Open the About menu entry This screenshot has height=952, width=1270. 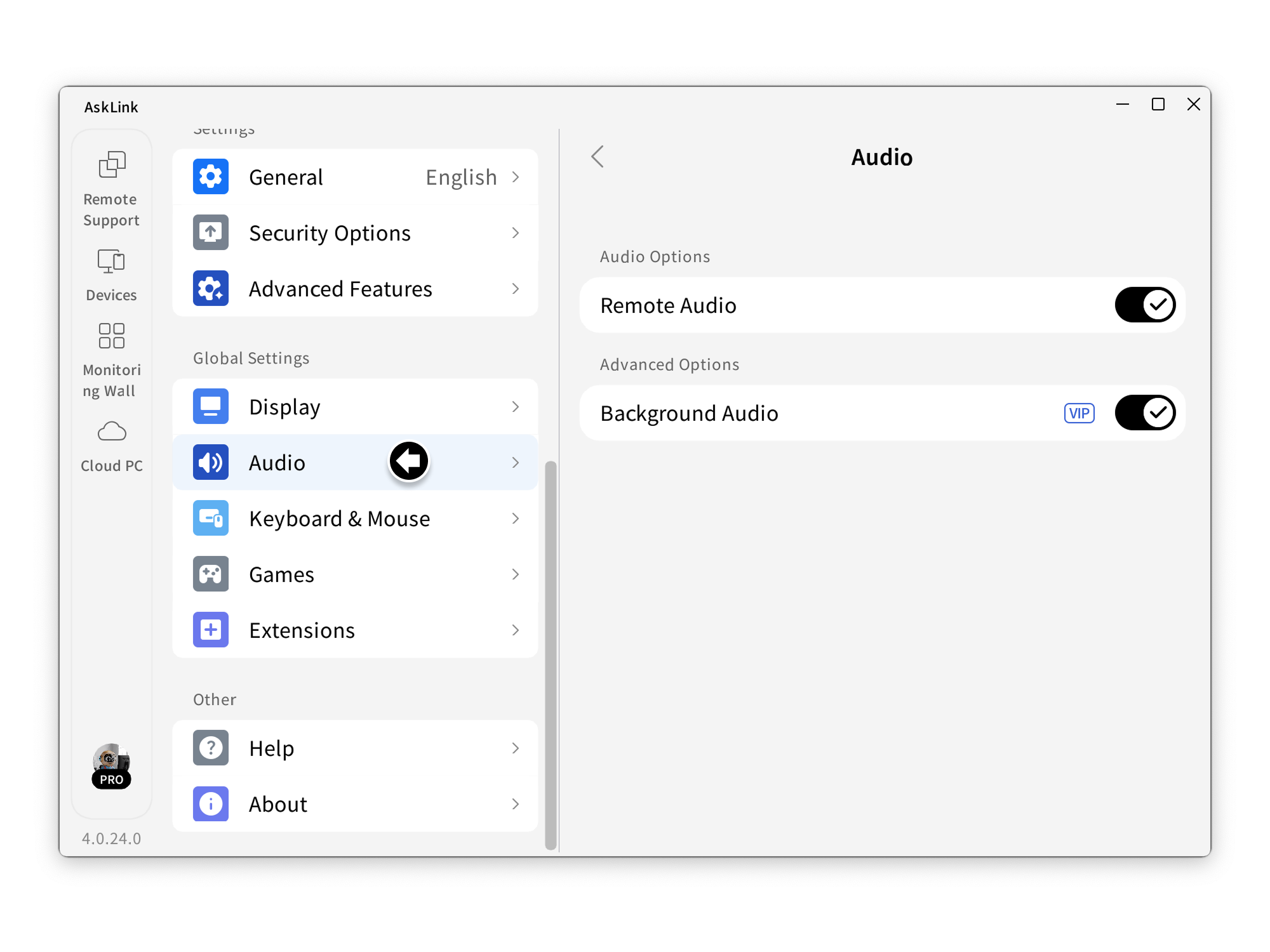pos(278,804)
